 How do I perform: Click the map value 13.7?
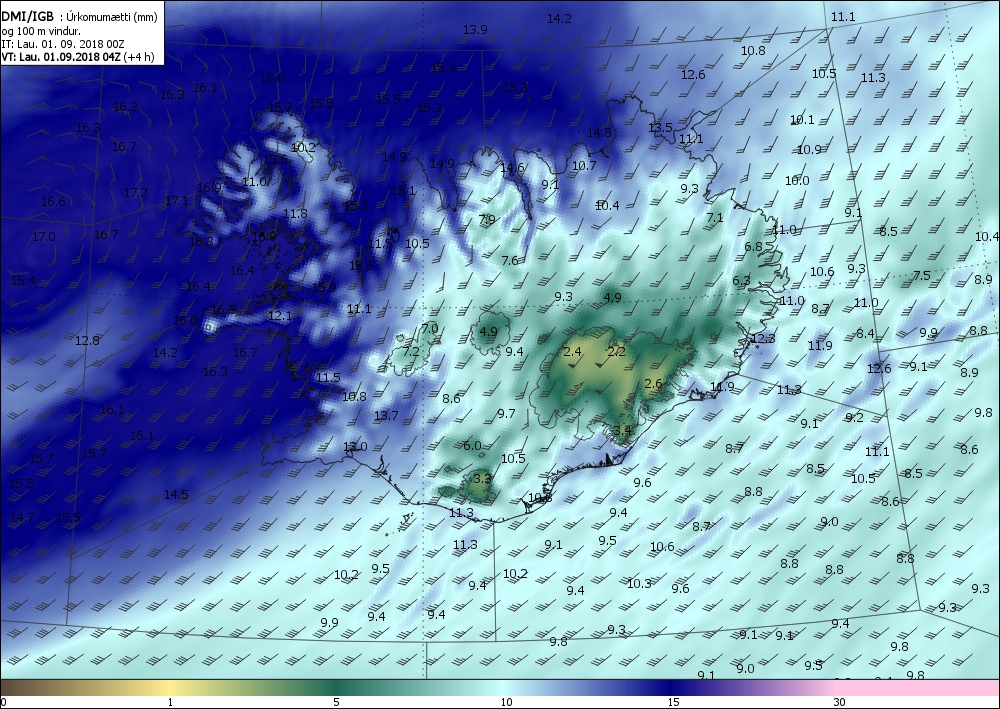click(x=386, y=416)
